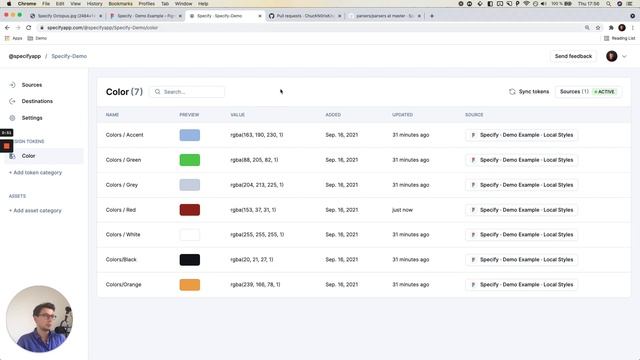Focus the color Search field

click(x=187, y=92)
